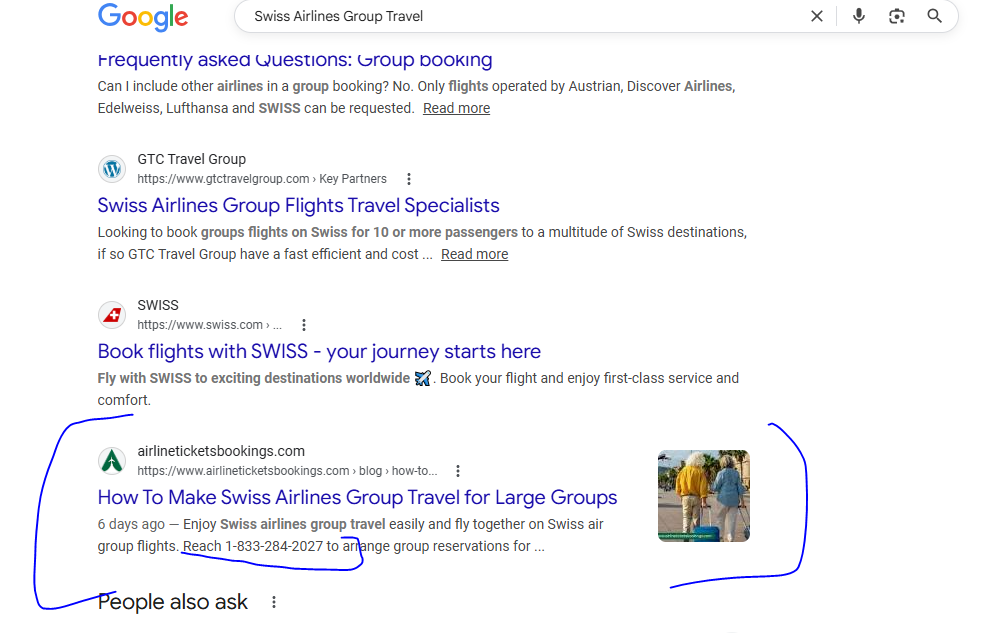This screenshot has height=633, width=1000.
Task: Click the magnifying glass search button
Action: point(935,16)
